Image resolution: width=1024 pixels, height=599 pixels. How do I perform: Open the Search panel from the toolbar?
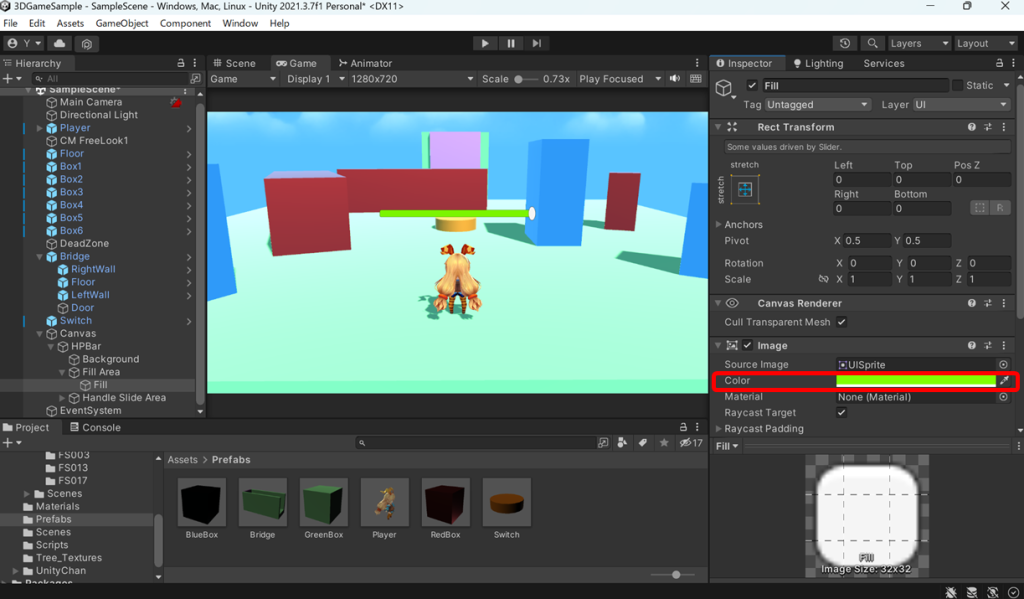[871, 43]
